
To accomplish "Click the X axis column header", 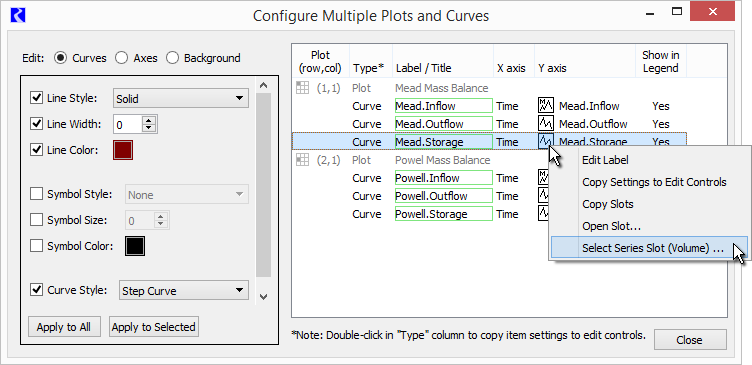I will pos(514,61).
